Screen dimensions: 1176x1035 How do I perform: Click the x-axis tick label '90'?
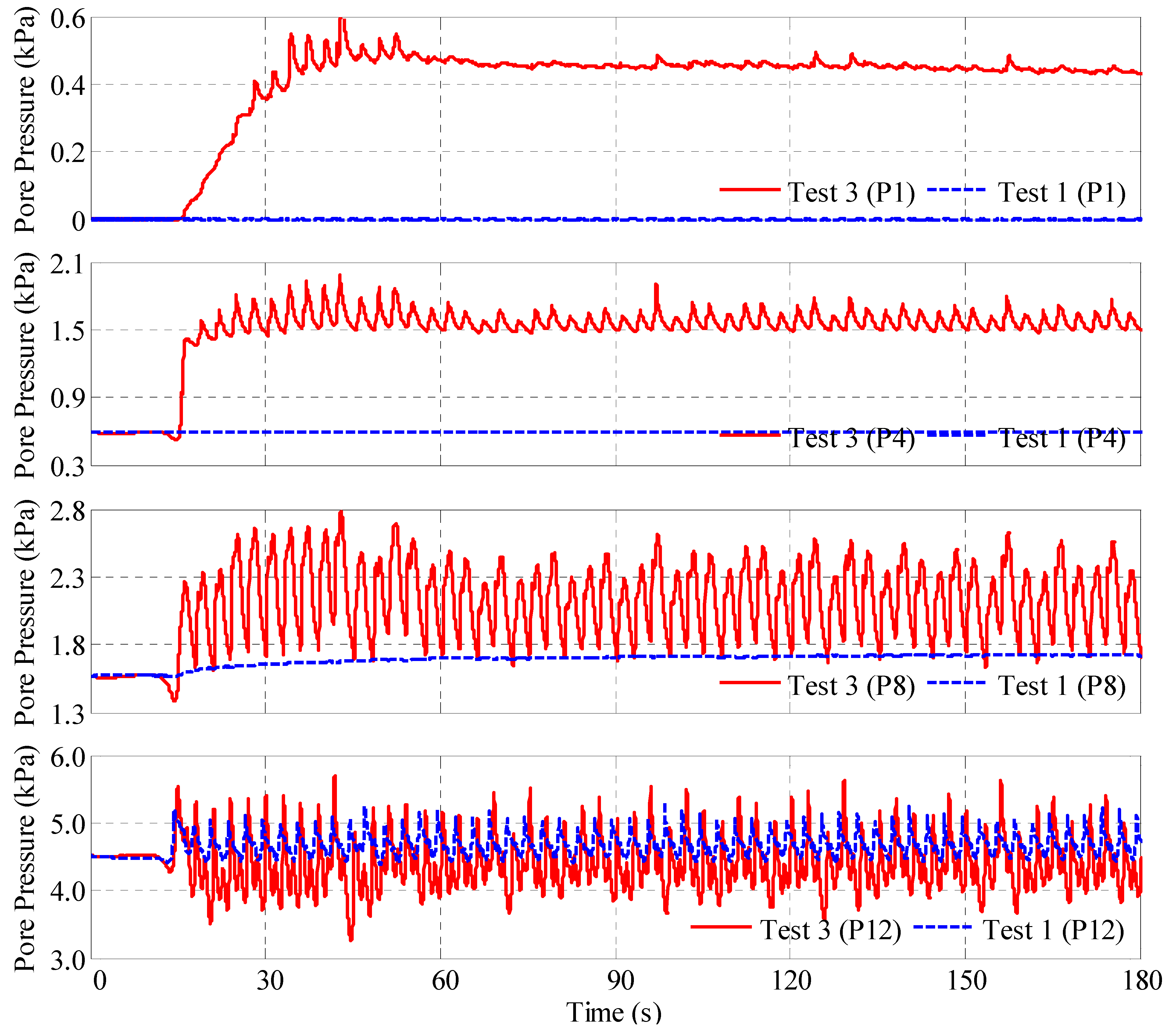tap(621, 981)
